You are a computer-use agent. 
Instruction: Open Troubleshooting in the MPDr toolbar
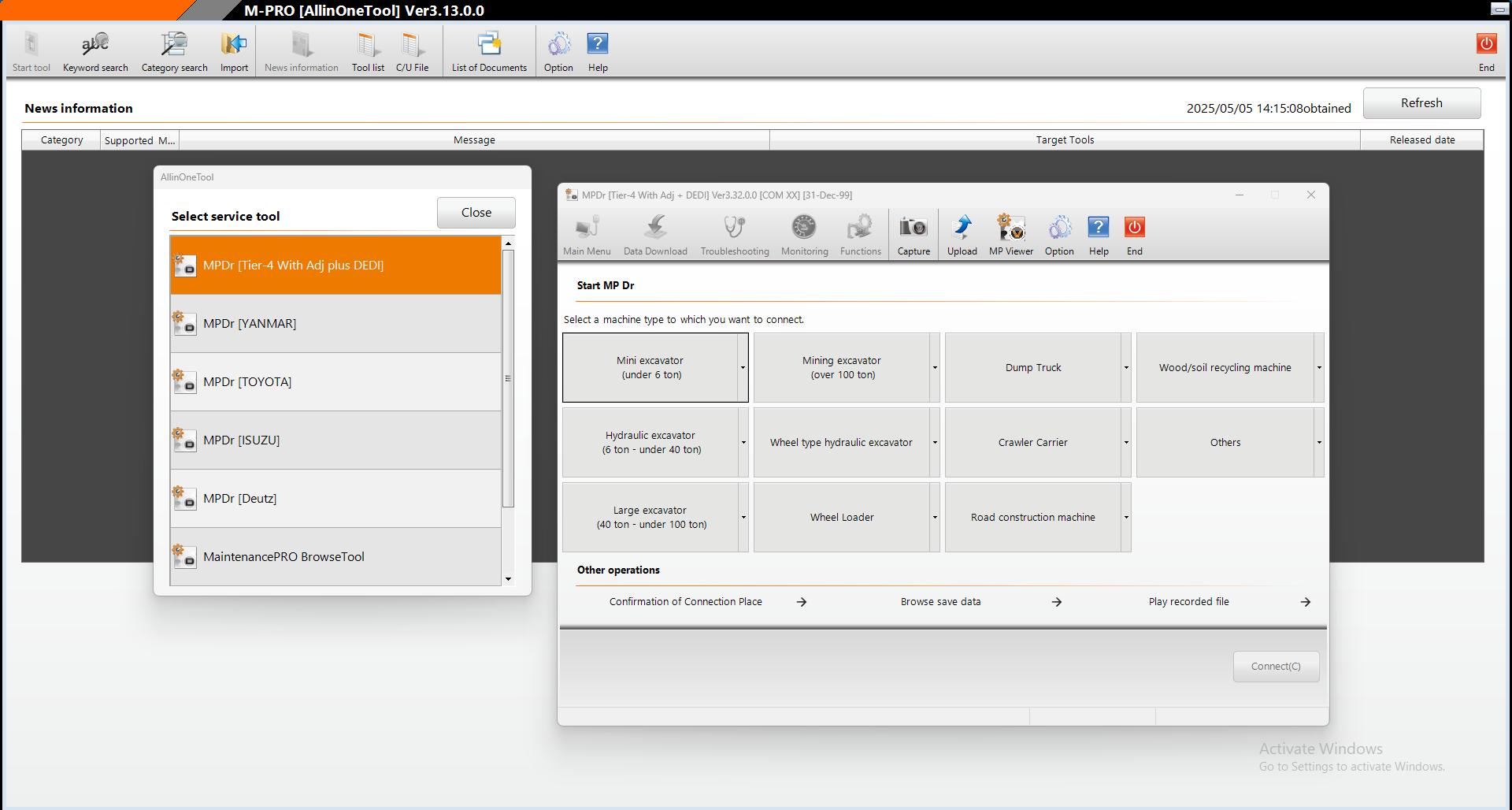pyautogui.click(x=735, y=235)
